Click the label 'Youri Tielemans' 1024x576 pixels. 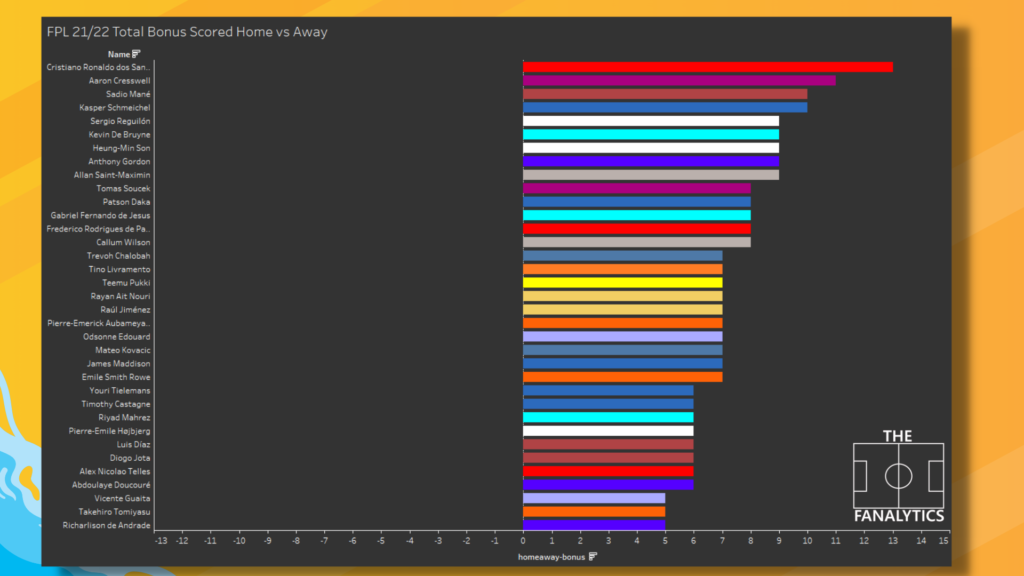(120, 391)
